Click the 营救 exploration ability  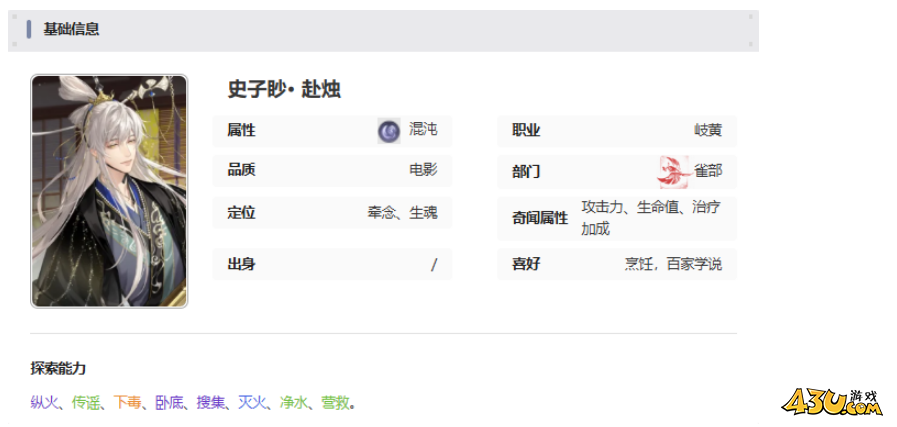click(x=336, y=403)
